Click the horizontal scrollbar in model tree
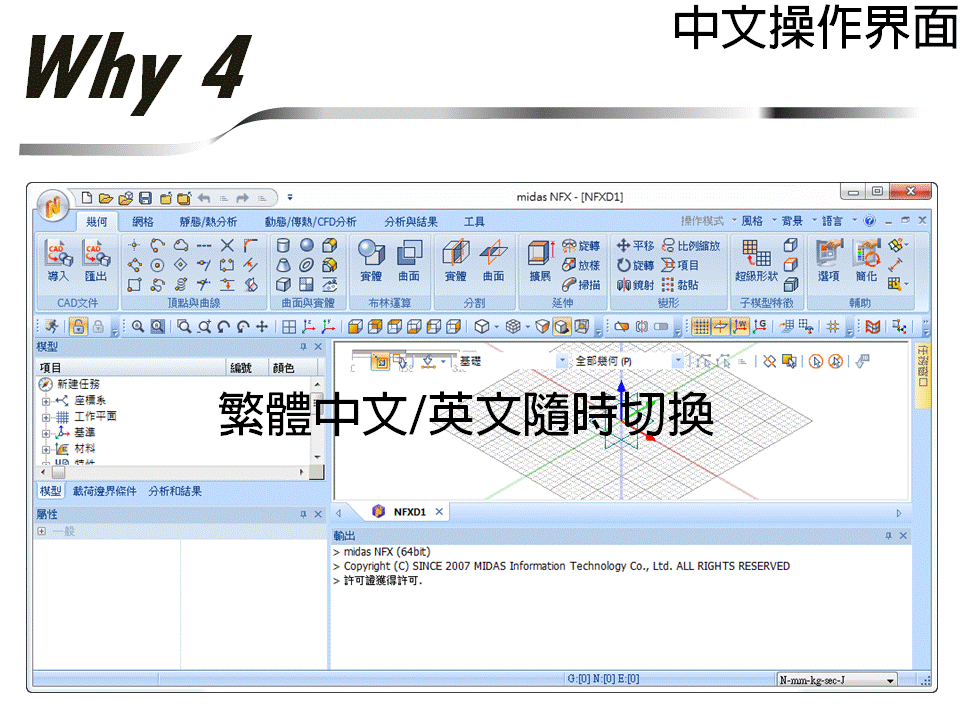This screenshot has width=960, height=720. 173,473
